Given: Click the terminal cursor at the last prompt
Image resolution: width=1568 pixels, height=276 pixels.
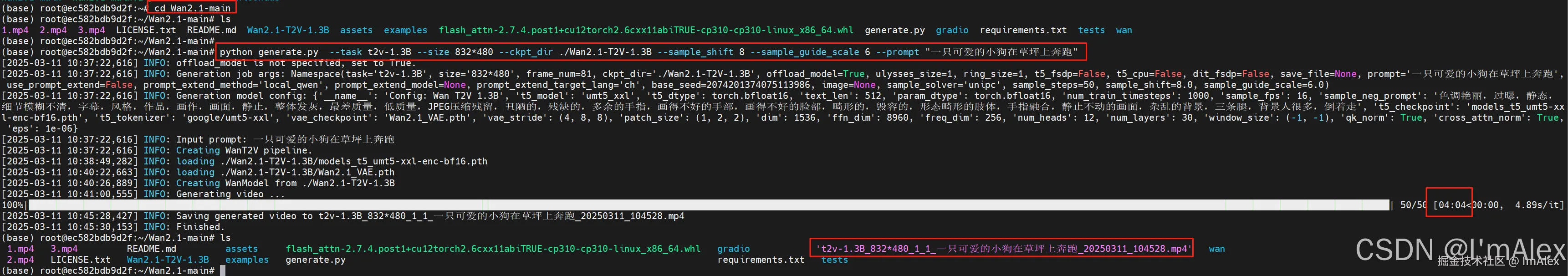Looking at the screenshot, I should coord(223,270).
